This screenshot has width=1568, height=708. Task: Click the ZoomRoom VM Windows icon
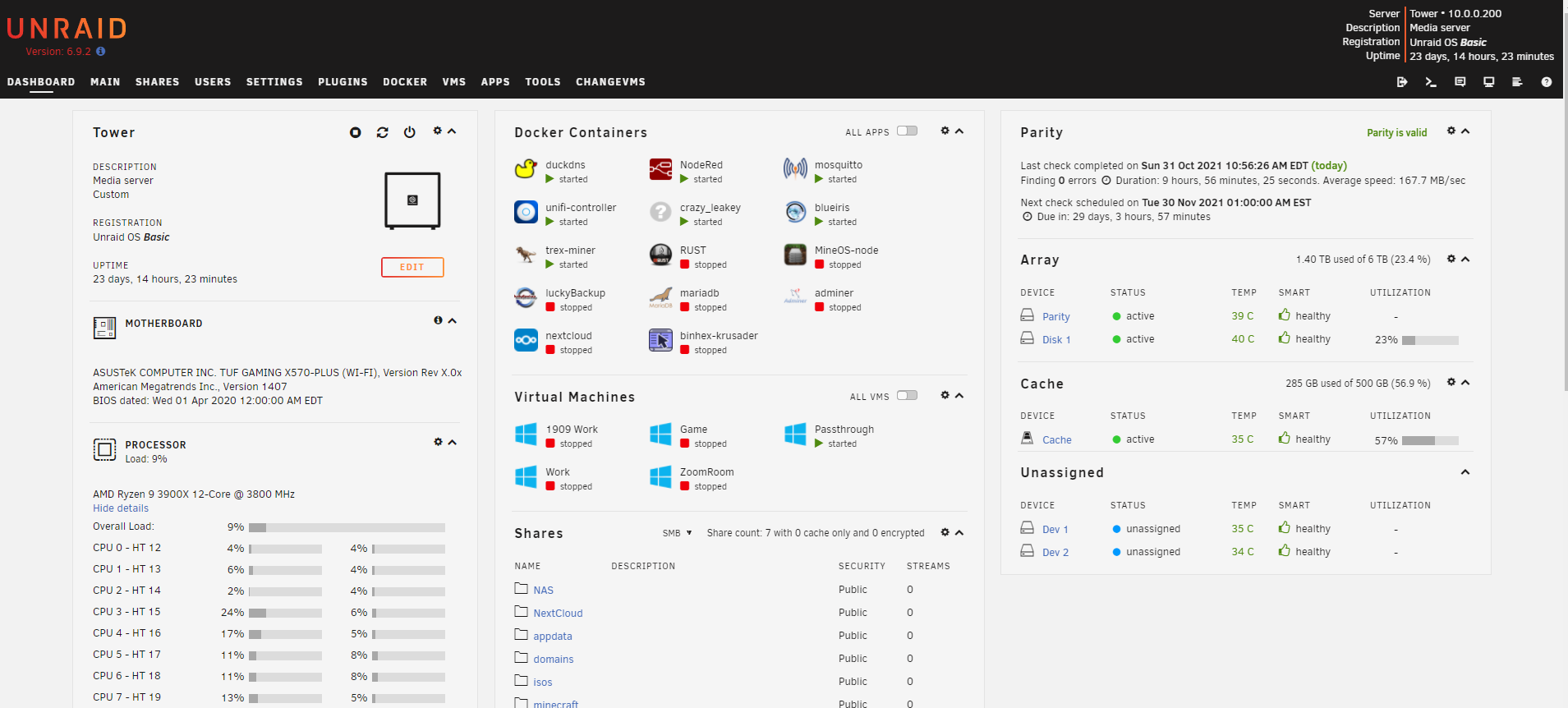pos(660,476)
